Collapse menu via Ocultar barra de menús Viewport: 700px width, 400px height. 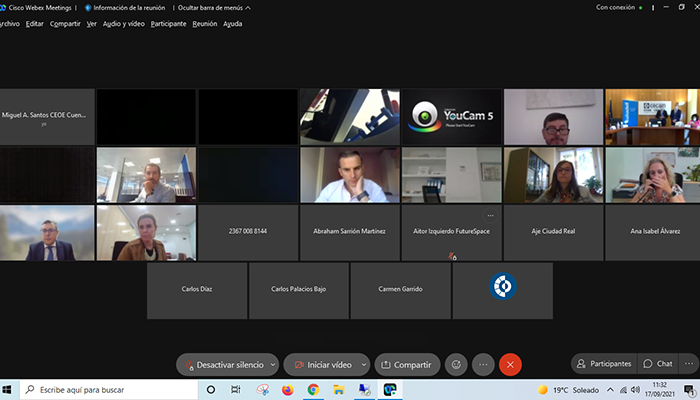point(213,7)
